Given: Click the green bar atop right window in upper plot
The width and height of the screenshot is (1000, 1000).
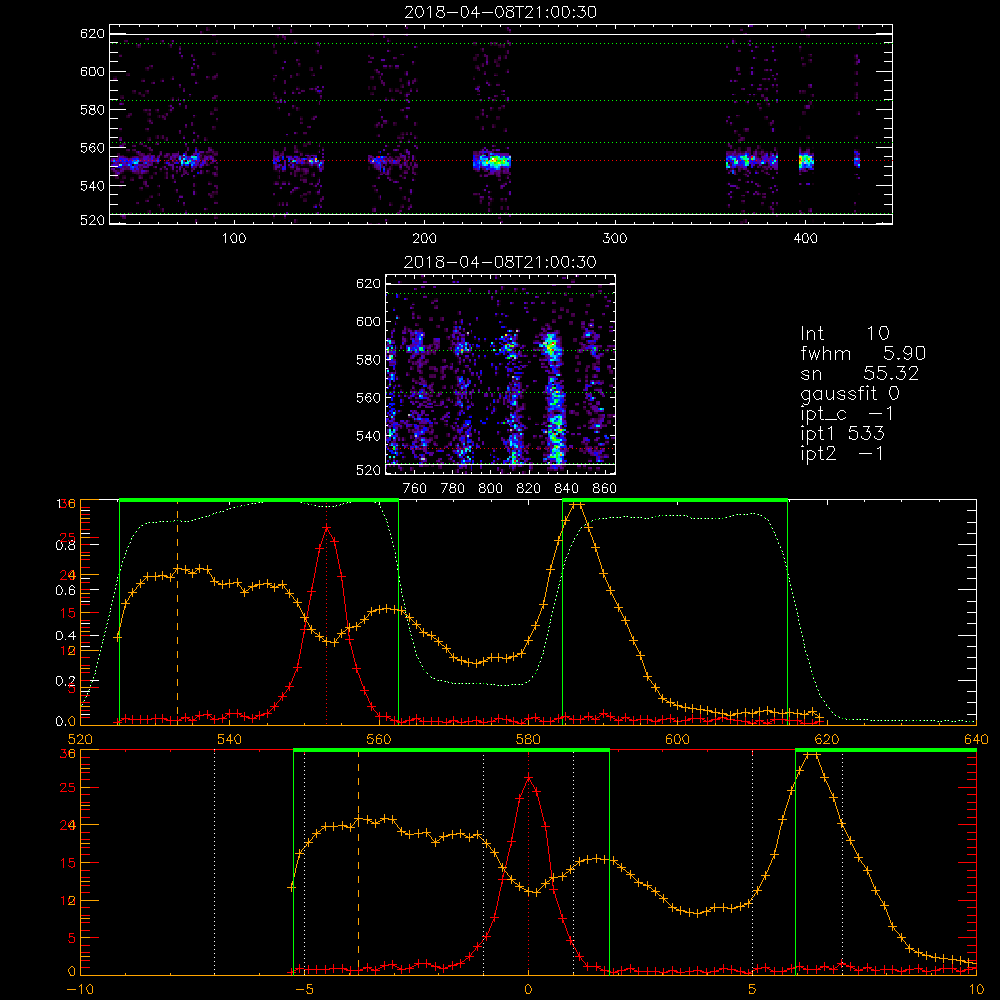Looking at the screenshot, I should (675, 501).
